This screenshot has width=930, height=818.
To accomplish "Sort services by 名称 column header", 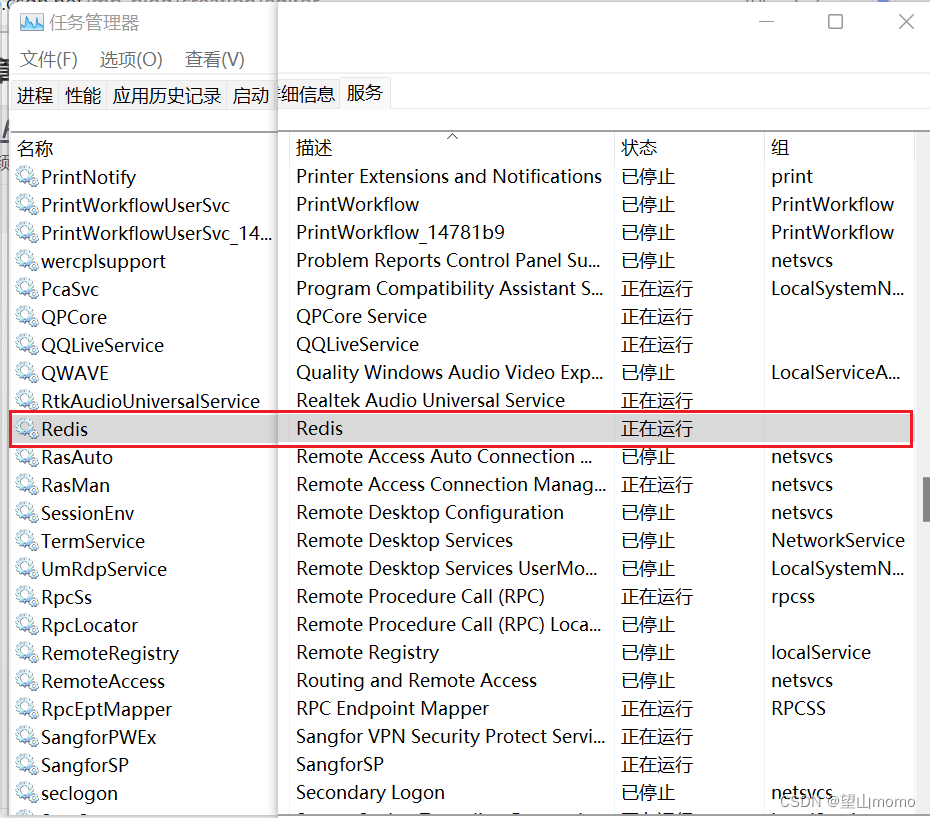I will pos(35,148).
